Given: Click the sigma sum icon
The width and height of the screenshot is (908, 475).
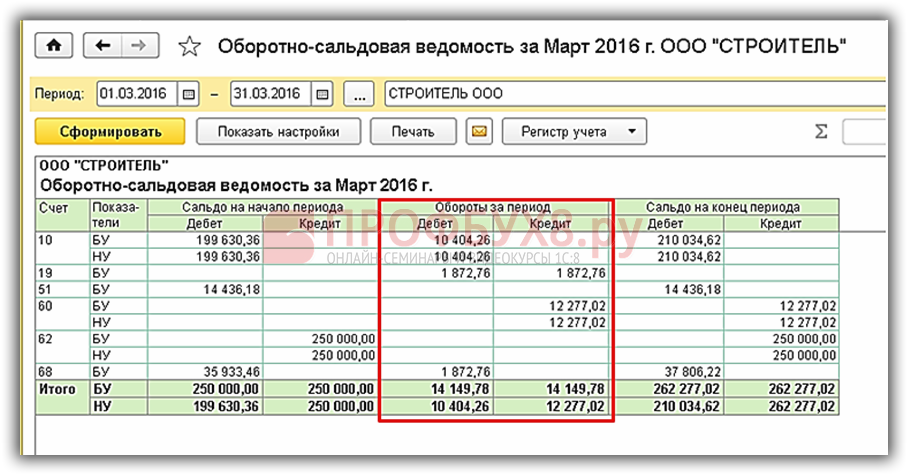Looking at the screenshot, I should click(x=822, y=132).
